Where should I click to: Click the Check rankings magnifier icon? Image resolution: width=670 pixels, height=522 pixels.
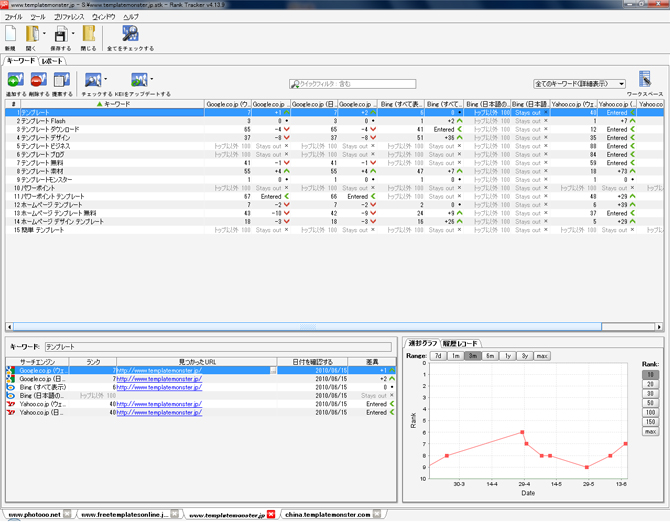(x=93, y=80)
